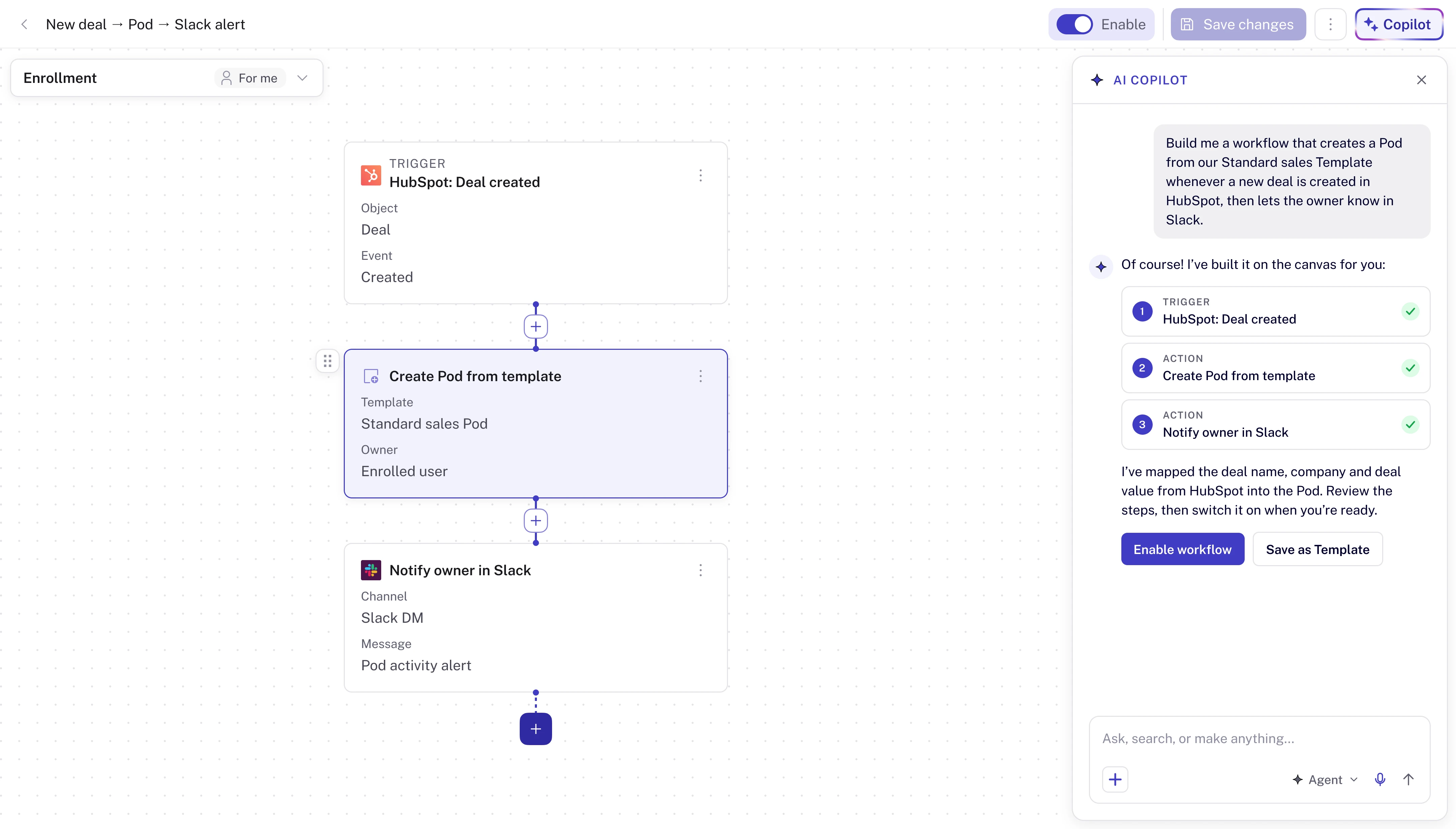Screen dimensions: 1456x829
Task: Open the Agent mode dropdown
Action: coord(1325,780)
